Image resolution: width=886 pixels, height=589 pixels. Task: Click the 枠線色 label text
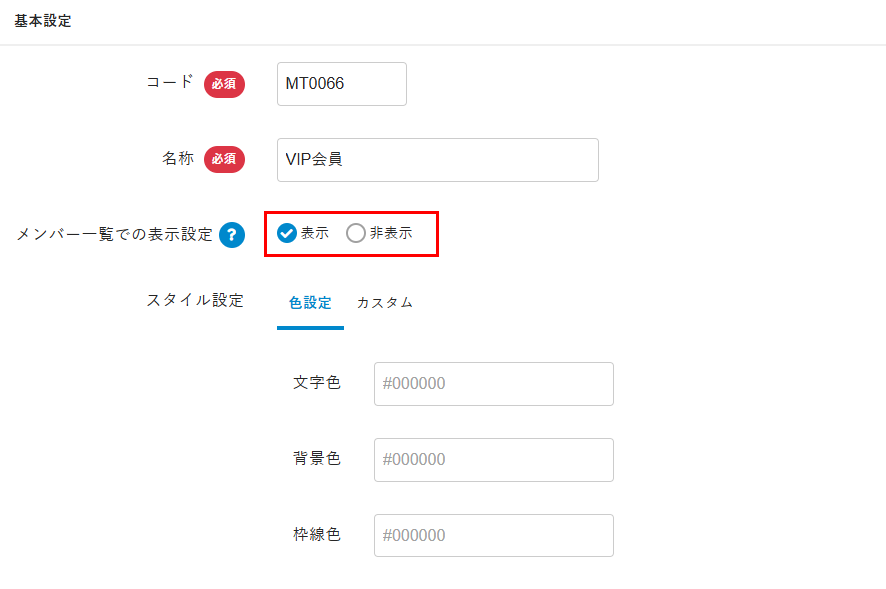(317, 535)
